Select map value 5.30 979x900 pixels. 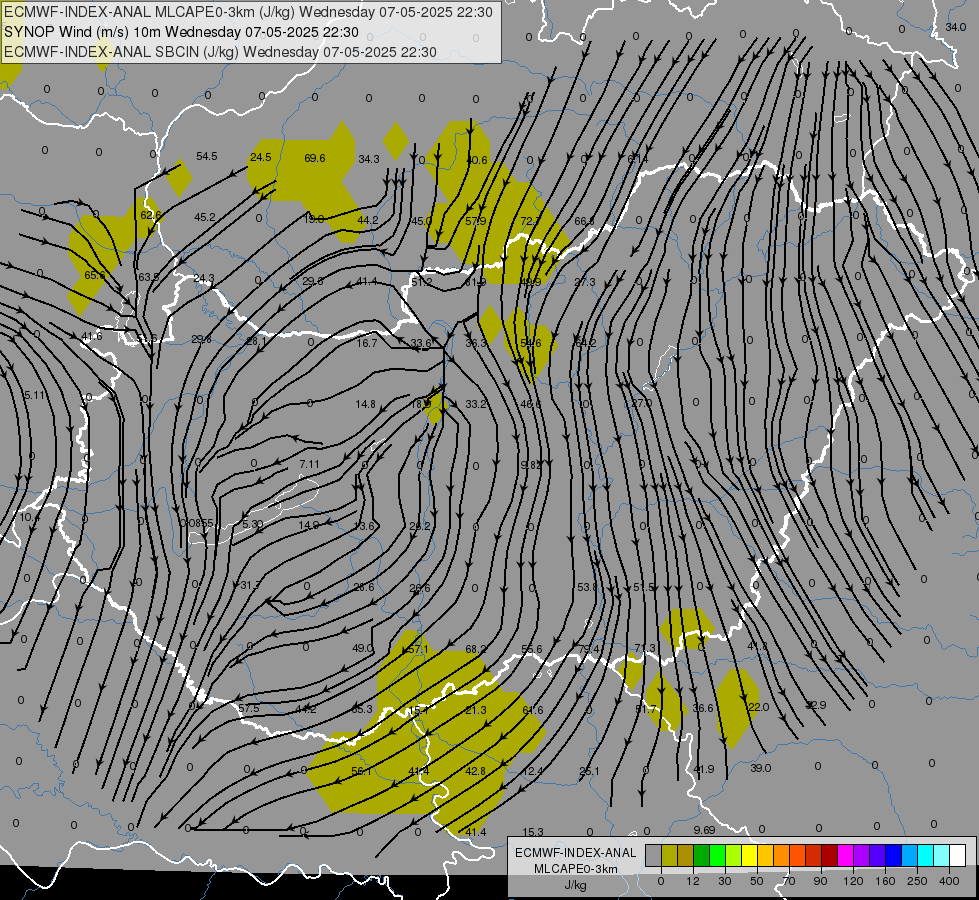(252, 523)
